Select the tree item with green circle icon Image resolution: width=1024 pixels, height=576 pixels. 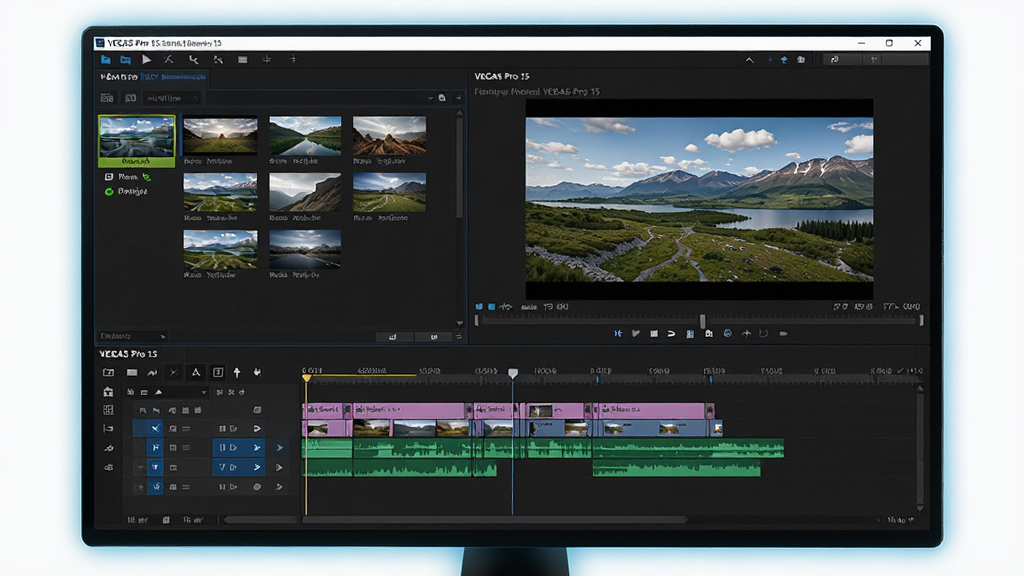click(126, 191)
